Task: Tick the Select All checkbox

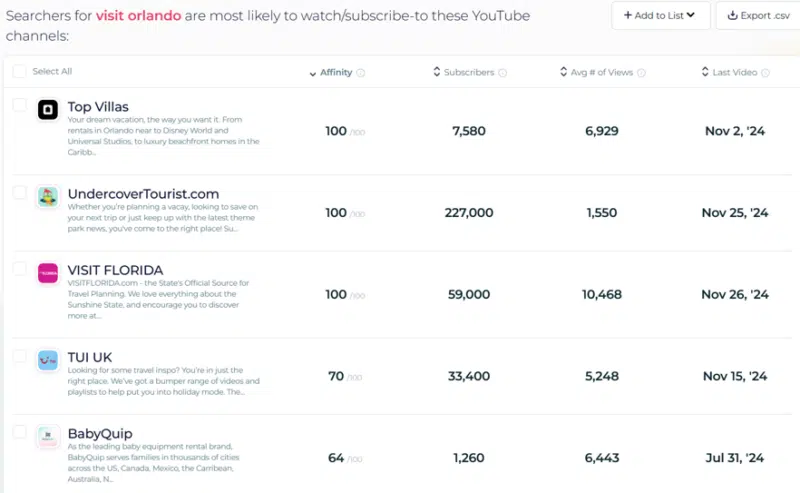Action: point(19,71)
